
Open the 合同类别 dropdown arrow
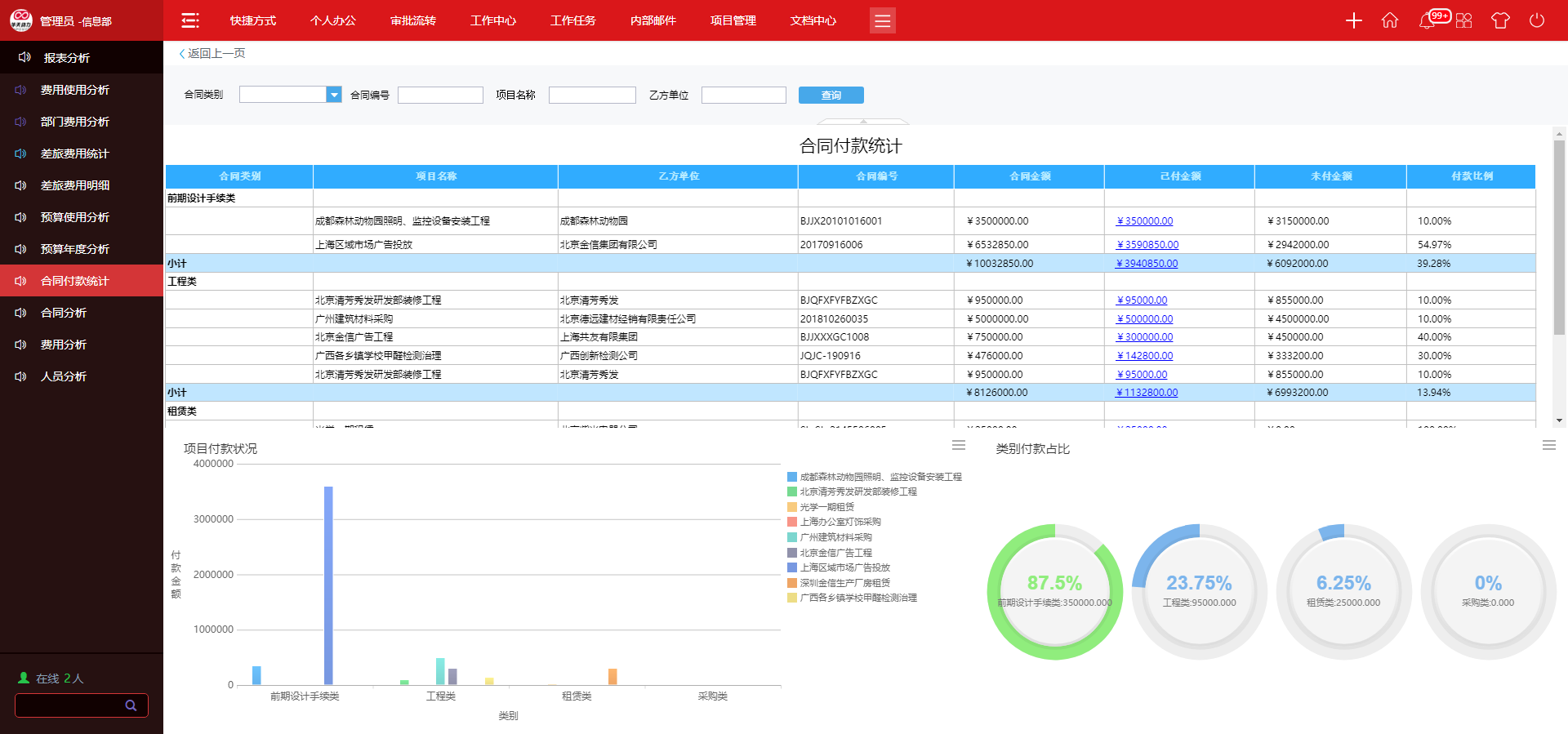333,95
